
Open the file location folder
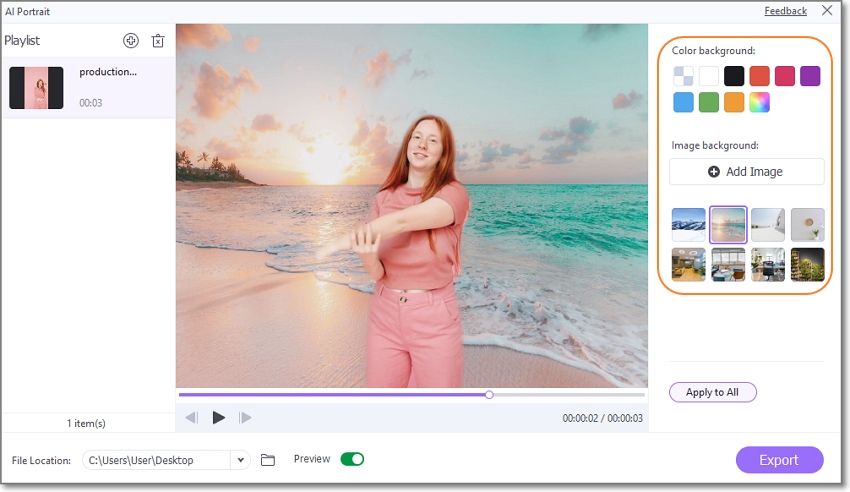(268, 460)
